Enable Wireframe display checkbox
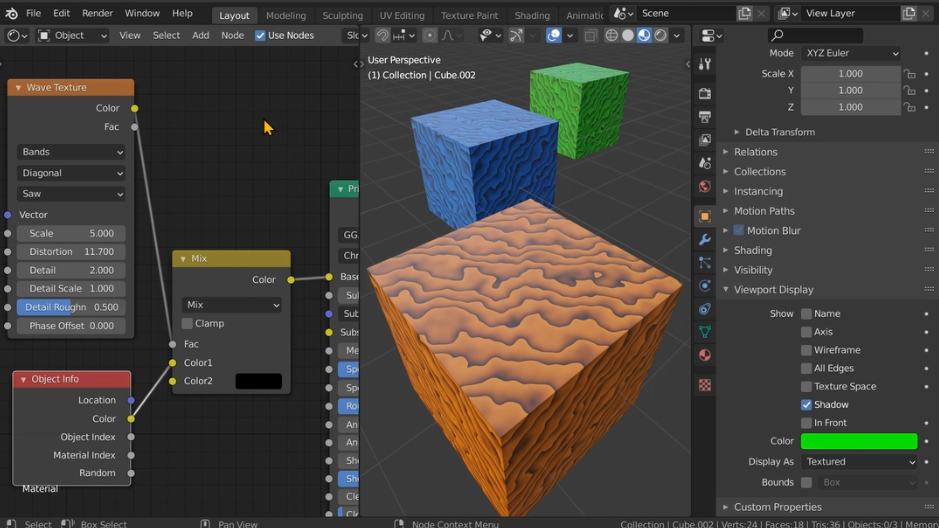Viewport: 939px width, 528px height. [x=806, y=350]
